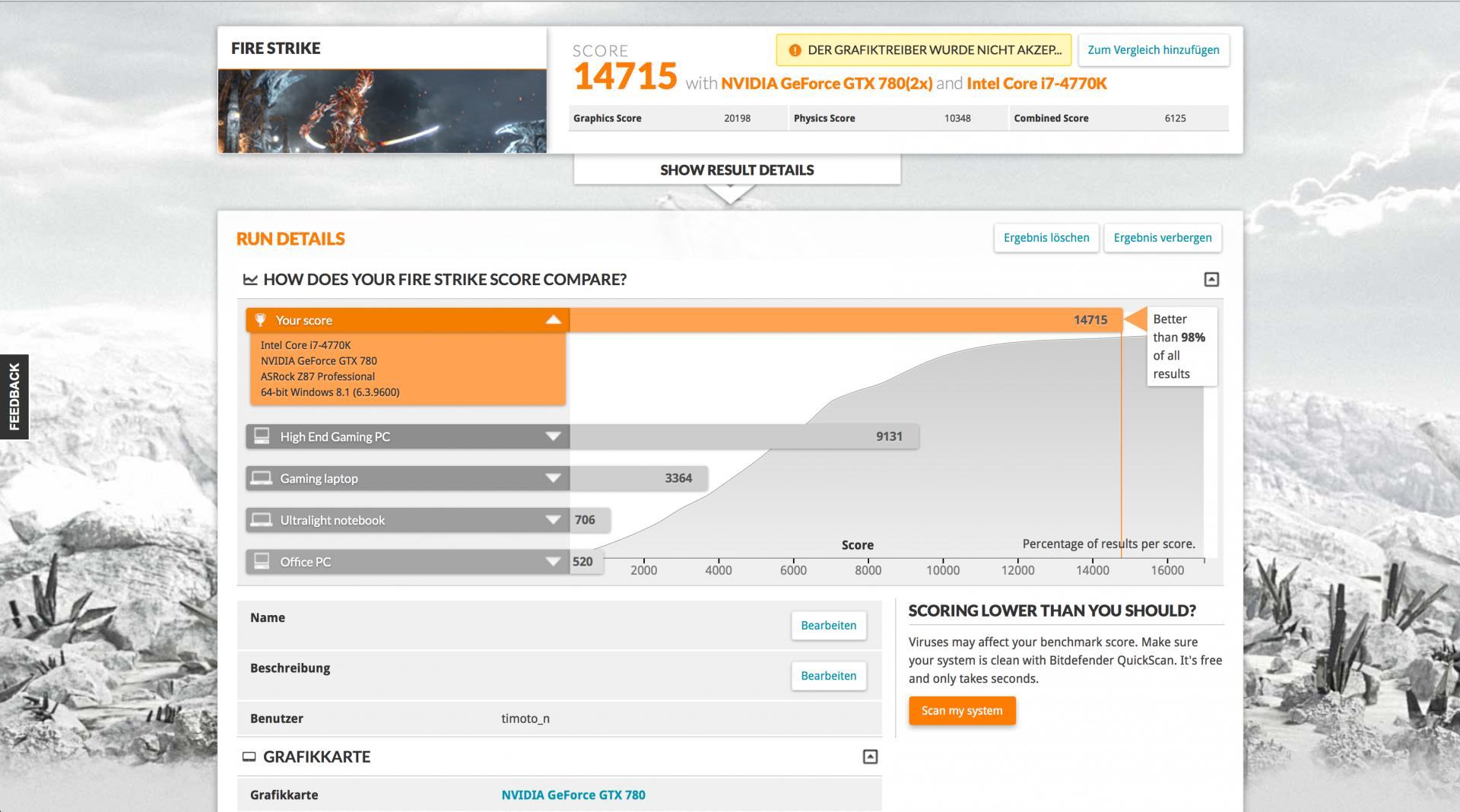Collapse the Grafikkarte section
The width and height of the screenshot is (1460, 812).
[870, 756]
